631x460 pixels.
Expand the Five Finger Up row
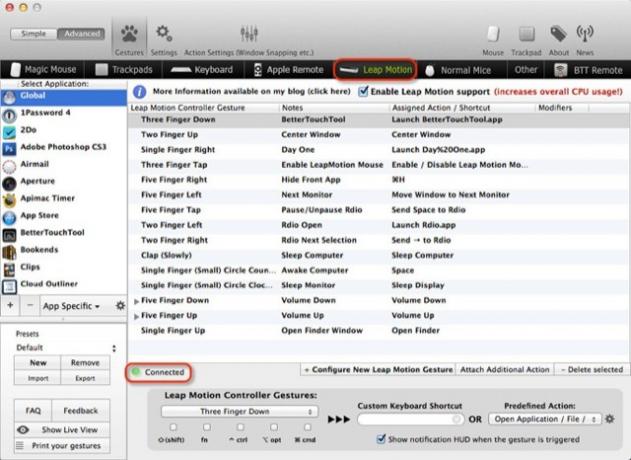point(136,317)
